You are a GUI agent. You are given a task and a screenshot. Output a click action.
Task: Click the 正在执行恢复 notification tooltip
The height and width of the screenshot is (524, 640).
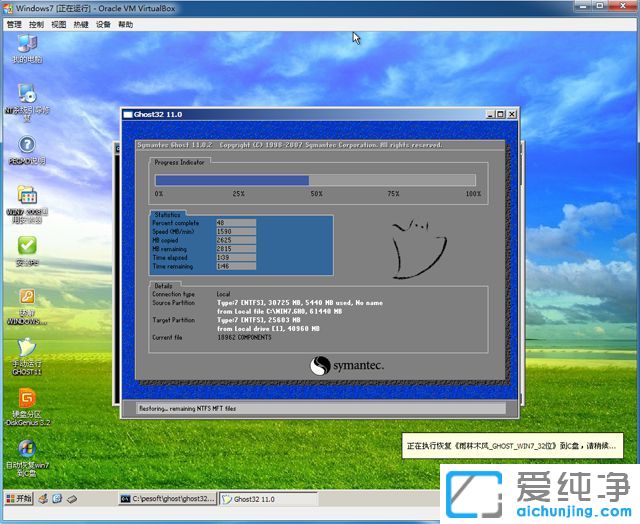pyautogui.click(x=512, y=446)
